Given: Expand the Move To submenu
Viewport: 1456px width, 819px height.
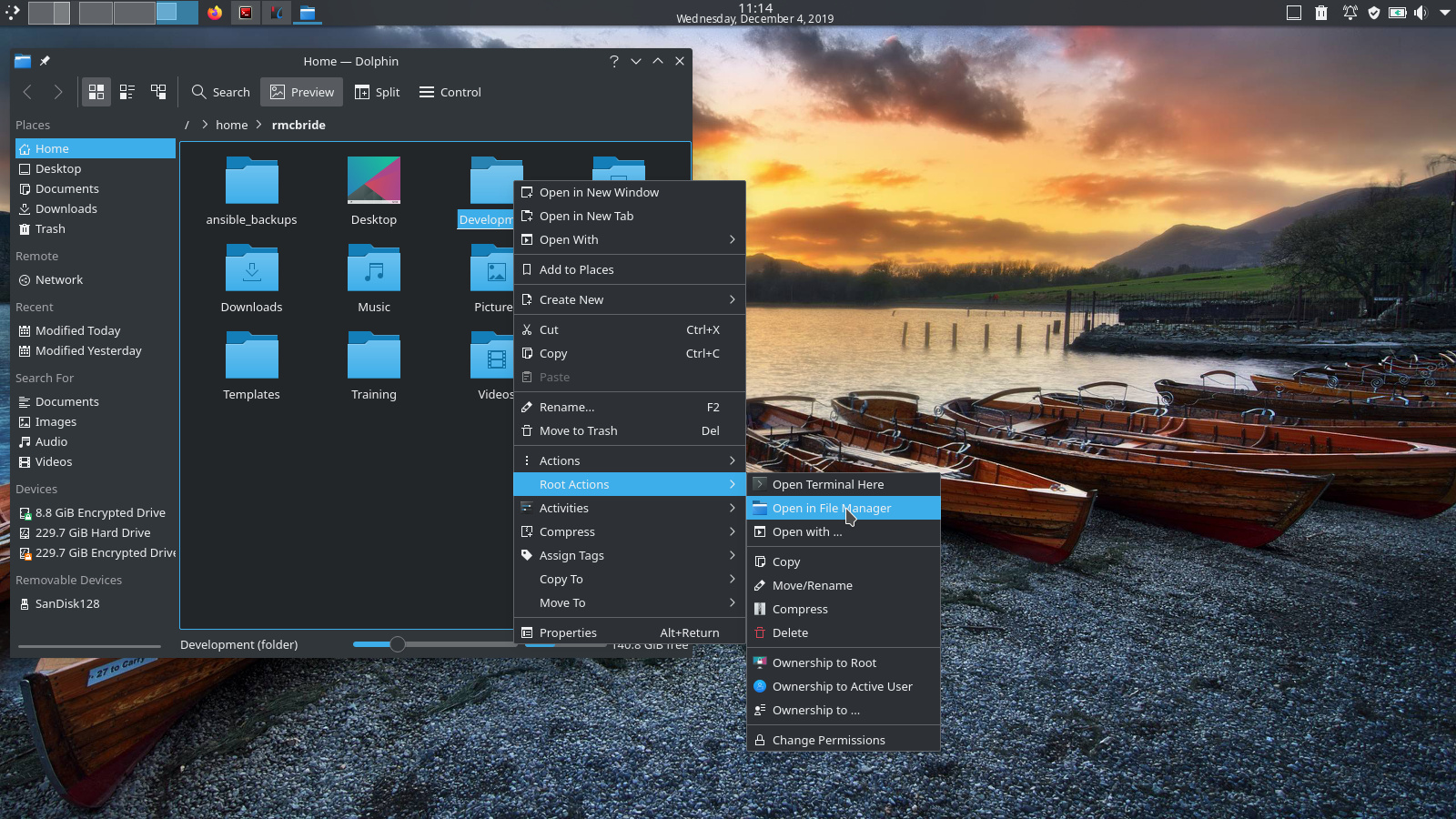Looking at the screenshot, I should click(x=630, y=602).
